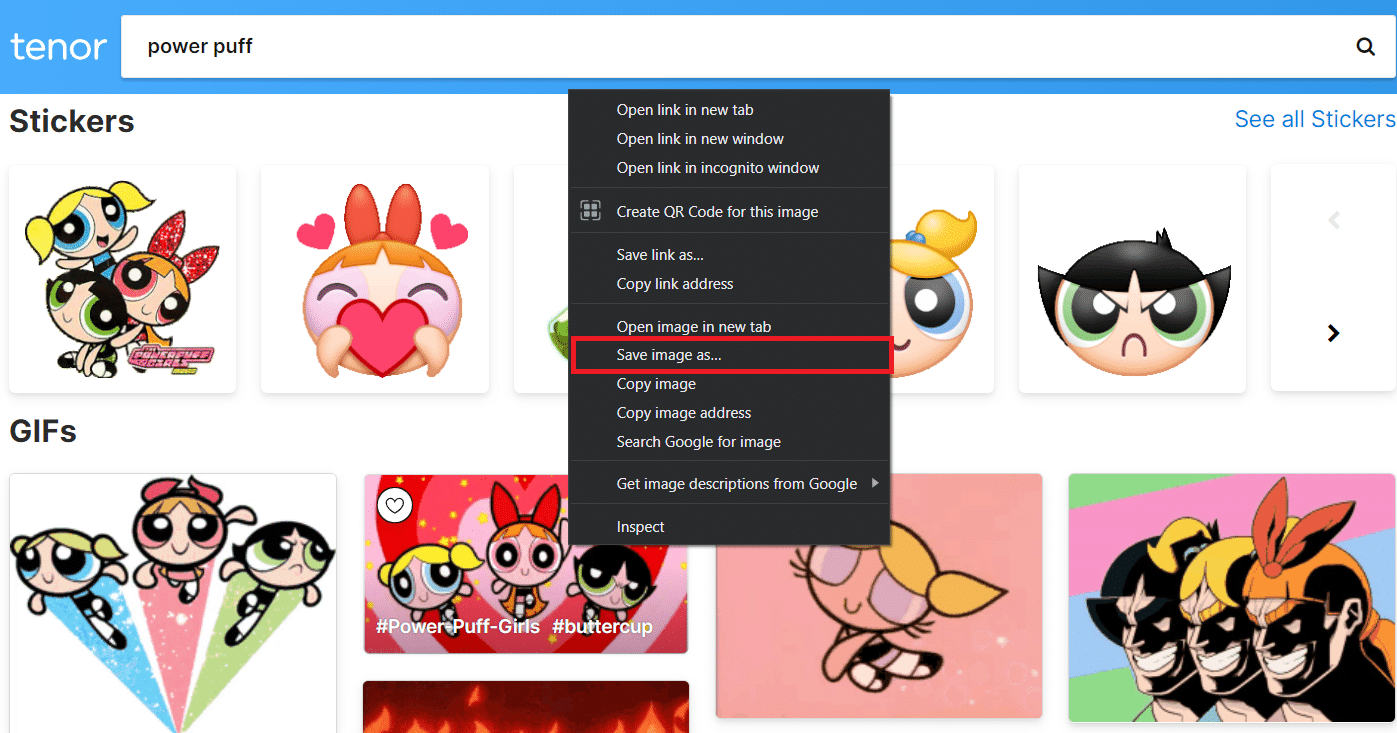Open the flying Powerpuff Girls rainbow trails GIF

coord(173,603)
